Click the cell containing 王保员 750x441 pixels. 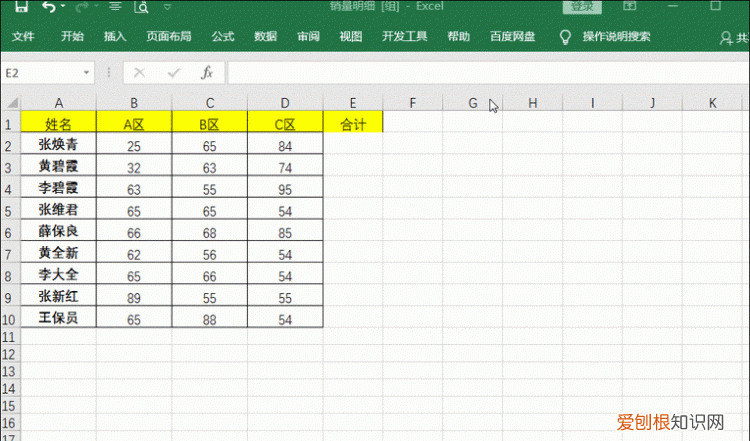(x=58, y=317)
